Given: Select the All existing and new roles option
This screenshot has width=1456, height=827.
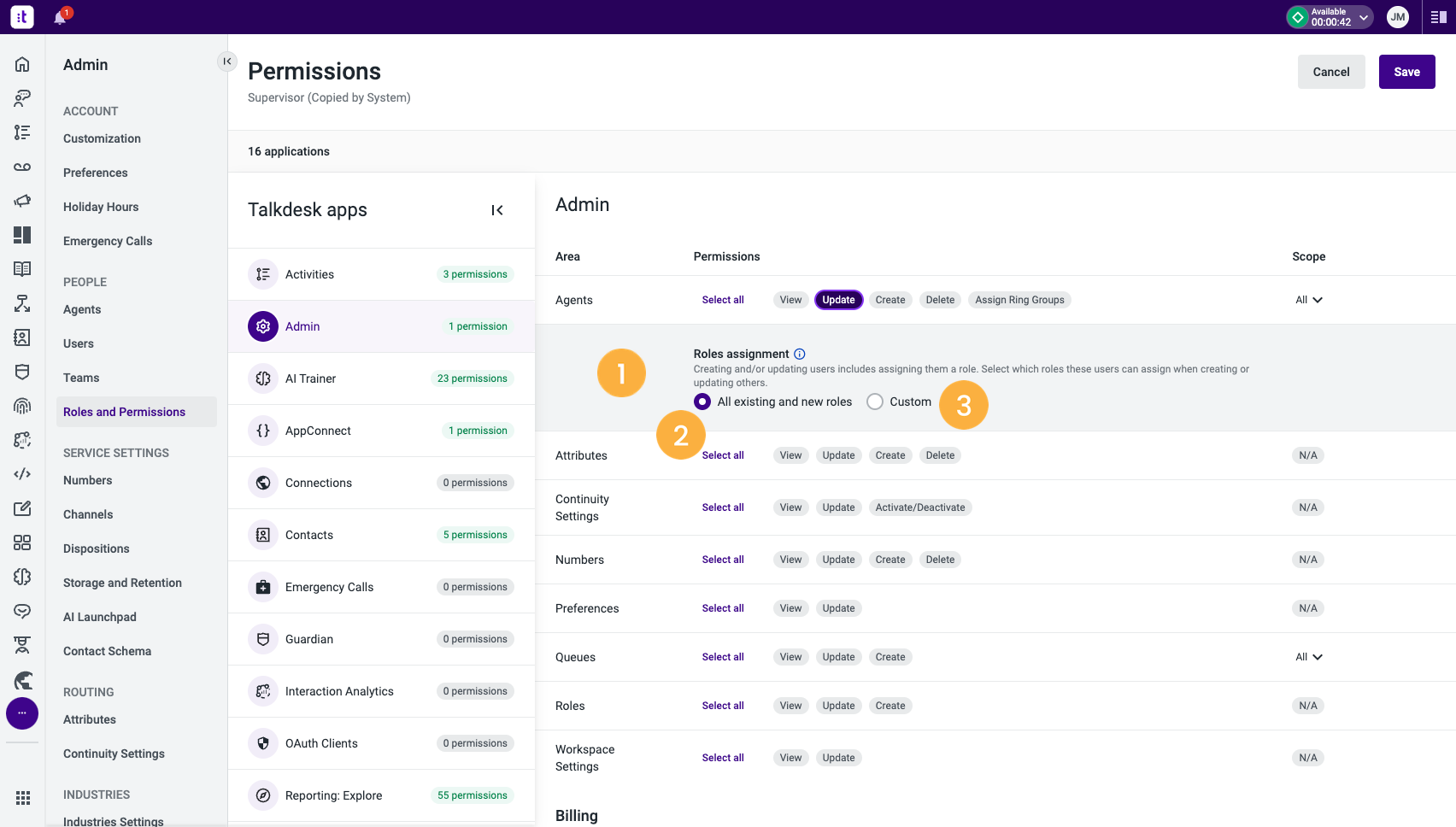Looking at the screenshot, I should [702, 401].
